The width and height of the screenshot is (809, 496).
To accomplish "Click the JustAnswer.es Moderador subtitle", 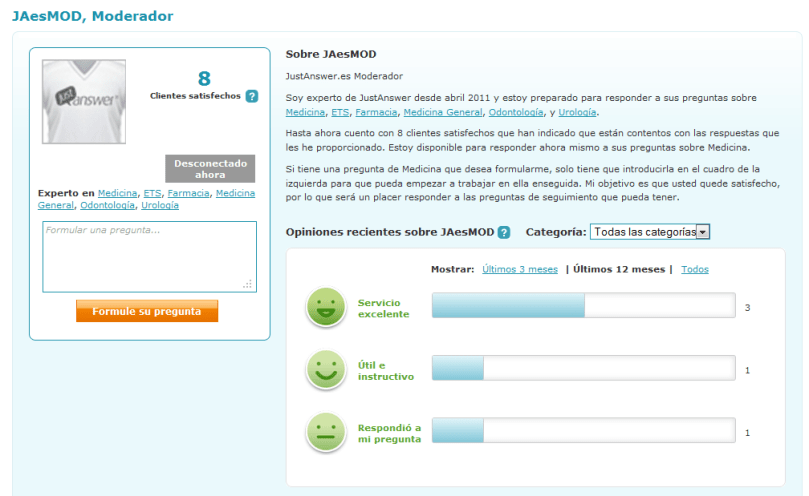I will [x=344, y=76].
